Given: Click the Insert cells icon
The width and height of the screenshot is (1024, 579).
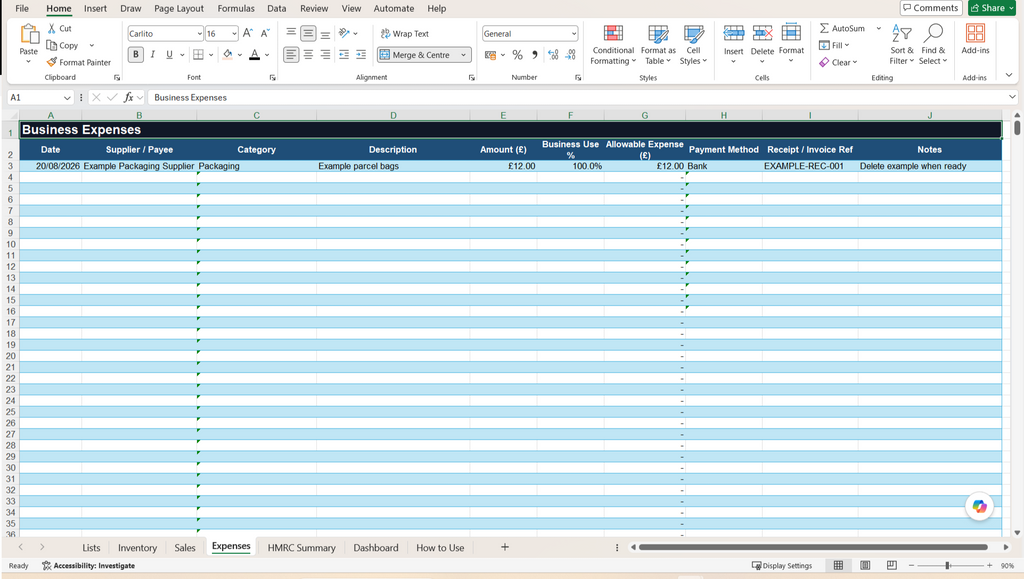Looking at the screenshot, I should coord(733,33).
